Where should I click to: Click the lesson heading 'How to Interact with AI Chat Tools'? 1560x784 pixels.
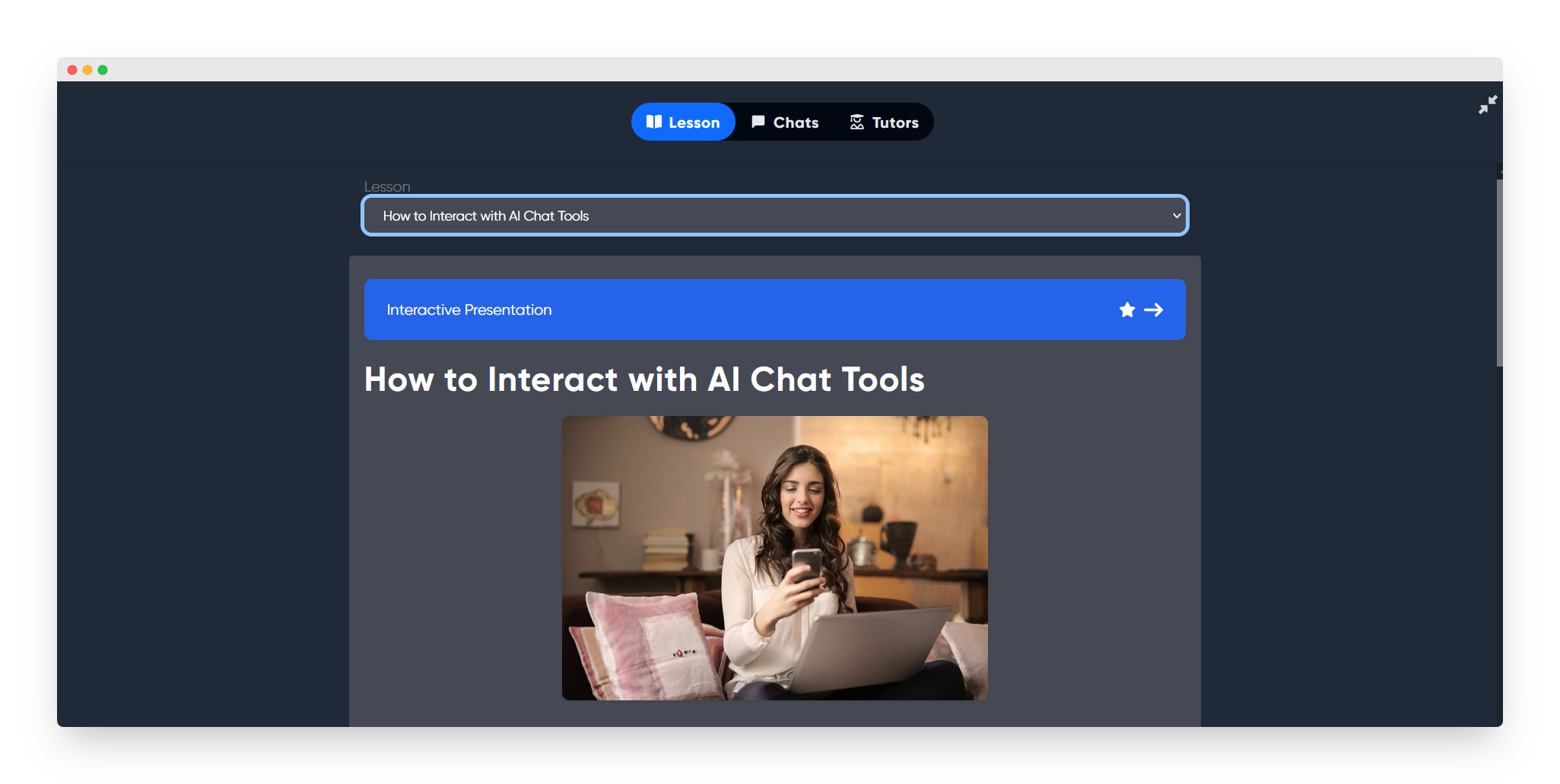644,379
